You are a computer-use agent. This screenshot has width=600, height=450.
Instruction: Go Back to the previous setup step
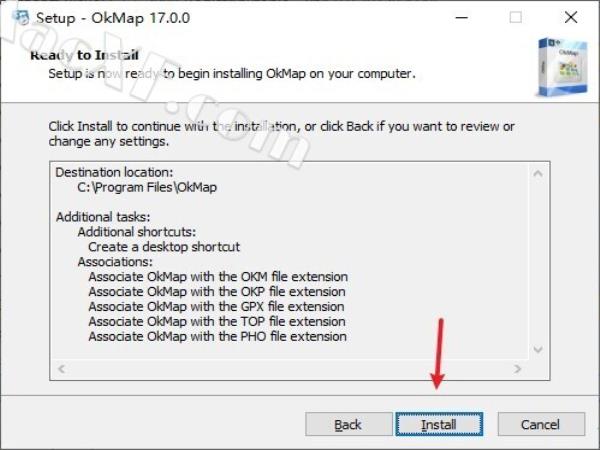[348, 425]
